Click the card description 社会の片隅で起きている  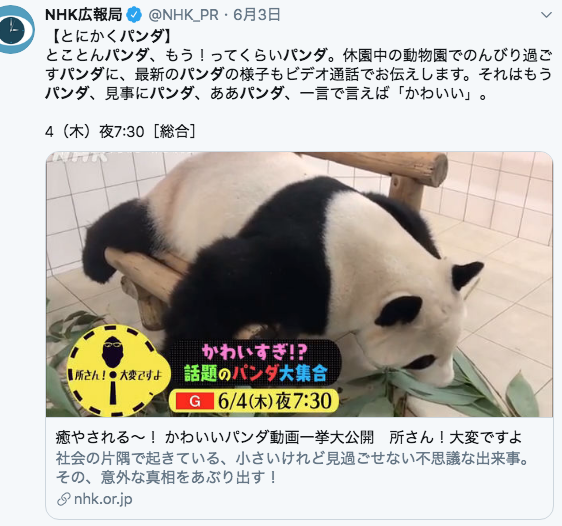292,468
